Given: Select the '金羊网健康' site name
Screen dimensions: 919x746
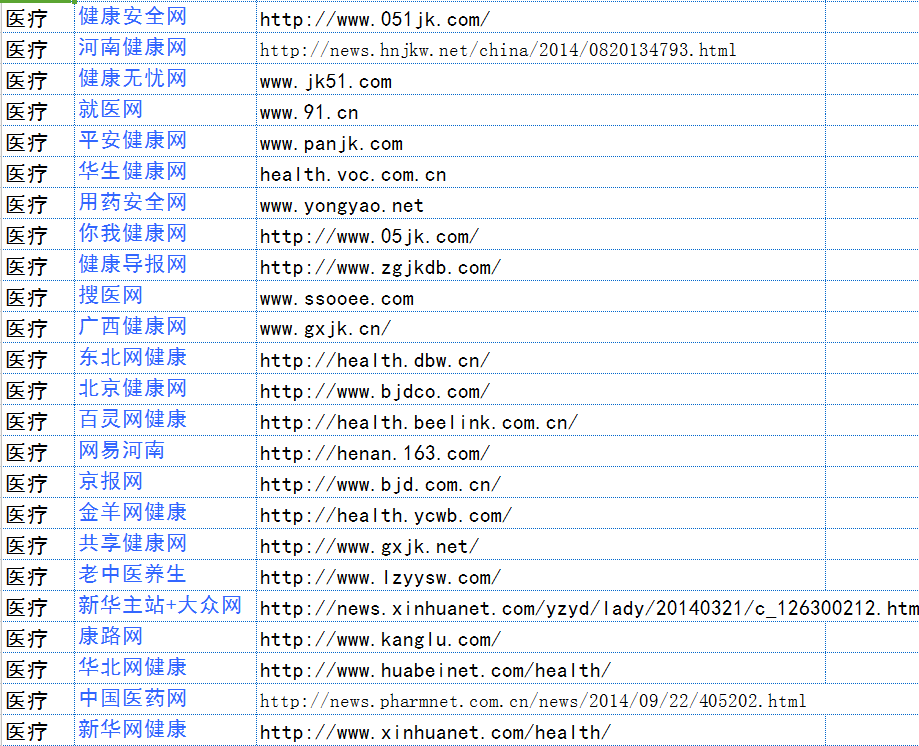Looking at the screenshot, I should click(165, 513).
